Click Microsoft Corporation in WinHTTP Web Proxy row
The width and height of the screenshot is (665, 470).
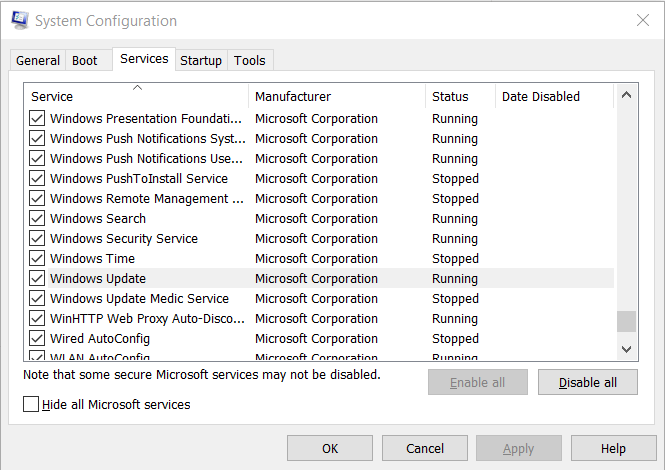point(316,319)
